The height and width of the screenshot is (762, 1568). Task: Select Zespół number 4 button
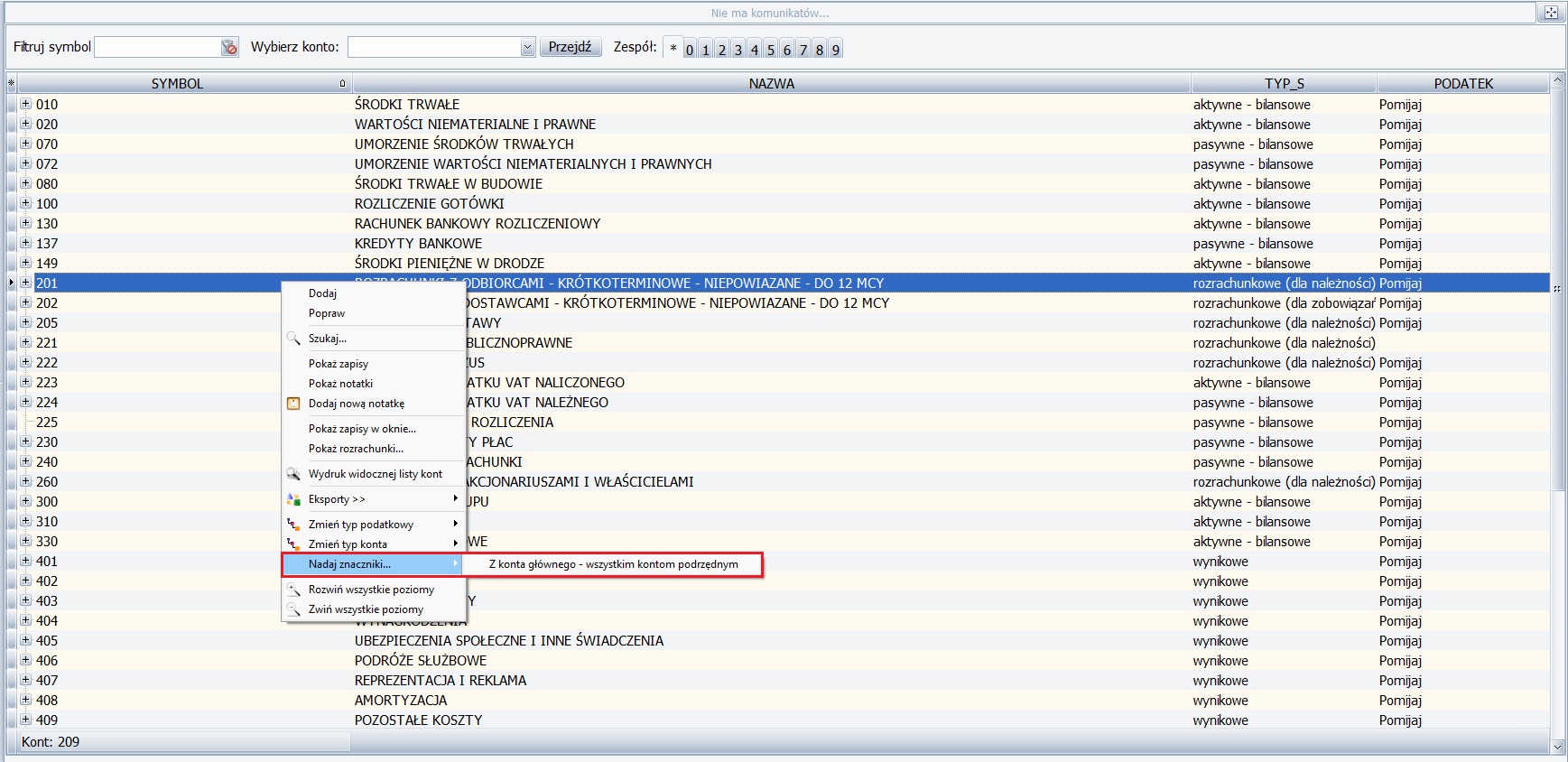pos(754,50)
